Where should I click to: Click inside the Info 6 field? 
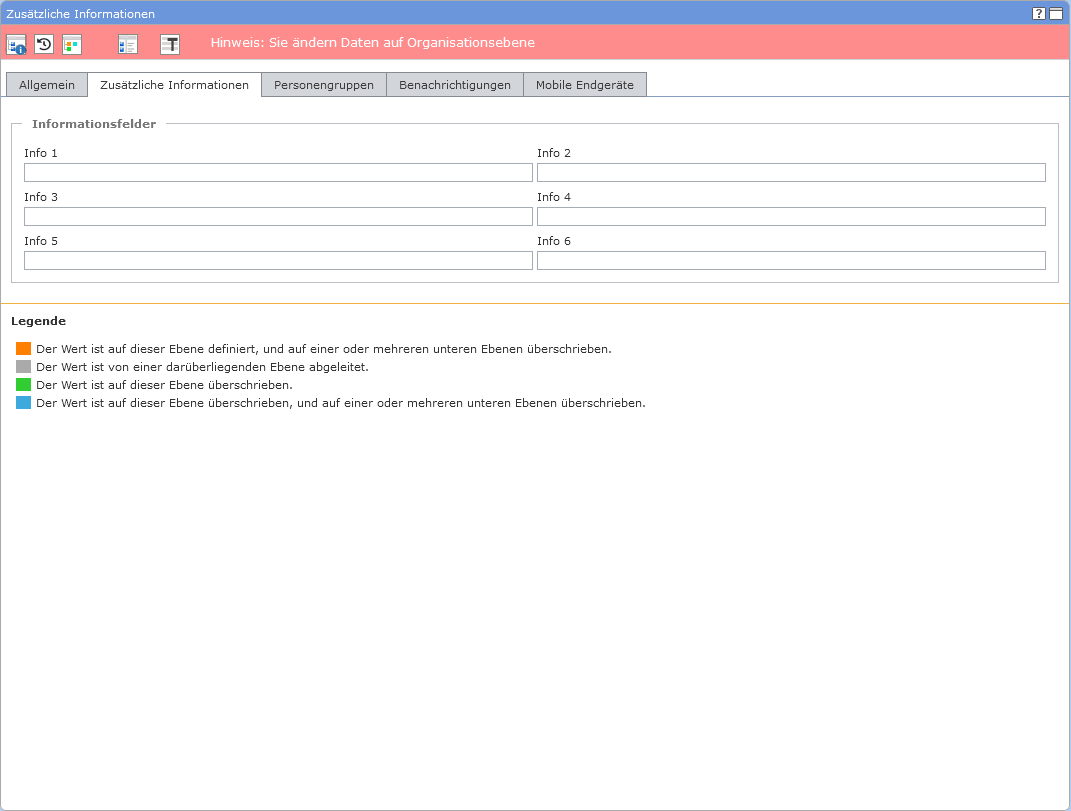tap(791, 261)
